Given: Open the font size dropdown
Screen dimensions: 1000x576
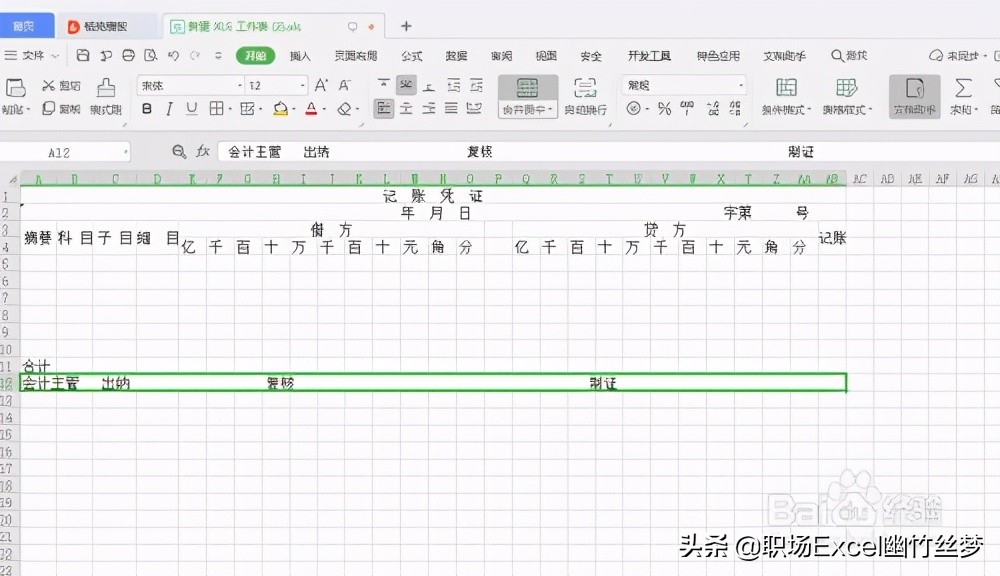Looking at the screenshot, I should (x=303, y=86).
